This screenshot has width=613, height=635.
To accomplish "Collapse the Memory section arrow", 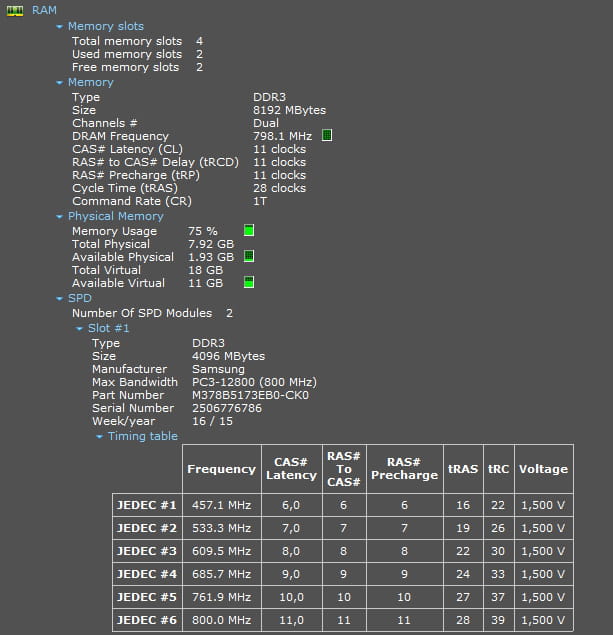I will 60,83.
